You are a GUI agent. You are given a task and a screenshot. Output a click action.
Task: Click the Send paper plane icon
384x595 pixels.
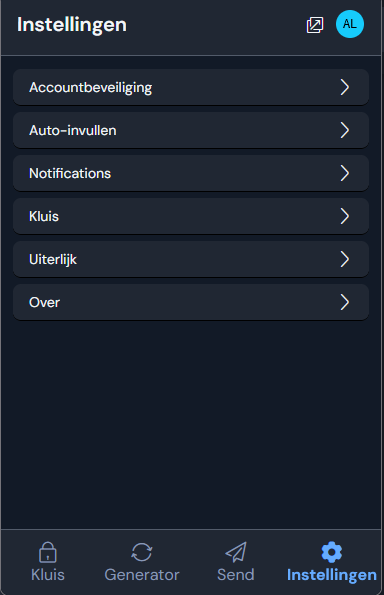[x=236, y=552]
